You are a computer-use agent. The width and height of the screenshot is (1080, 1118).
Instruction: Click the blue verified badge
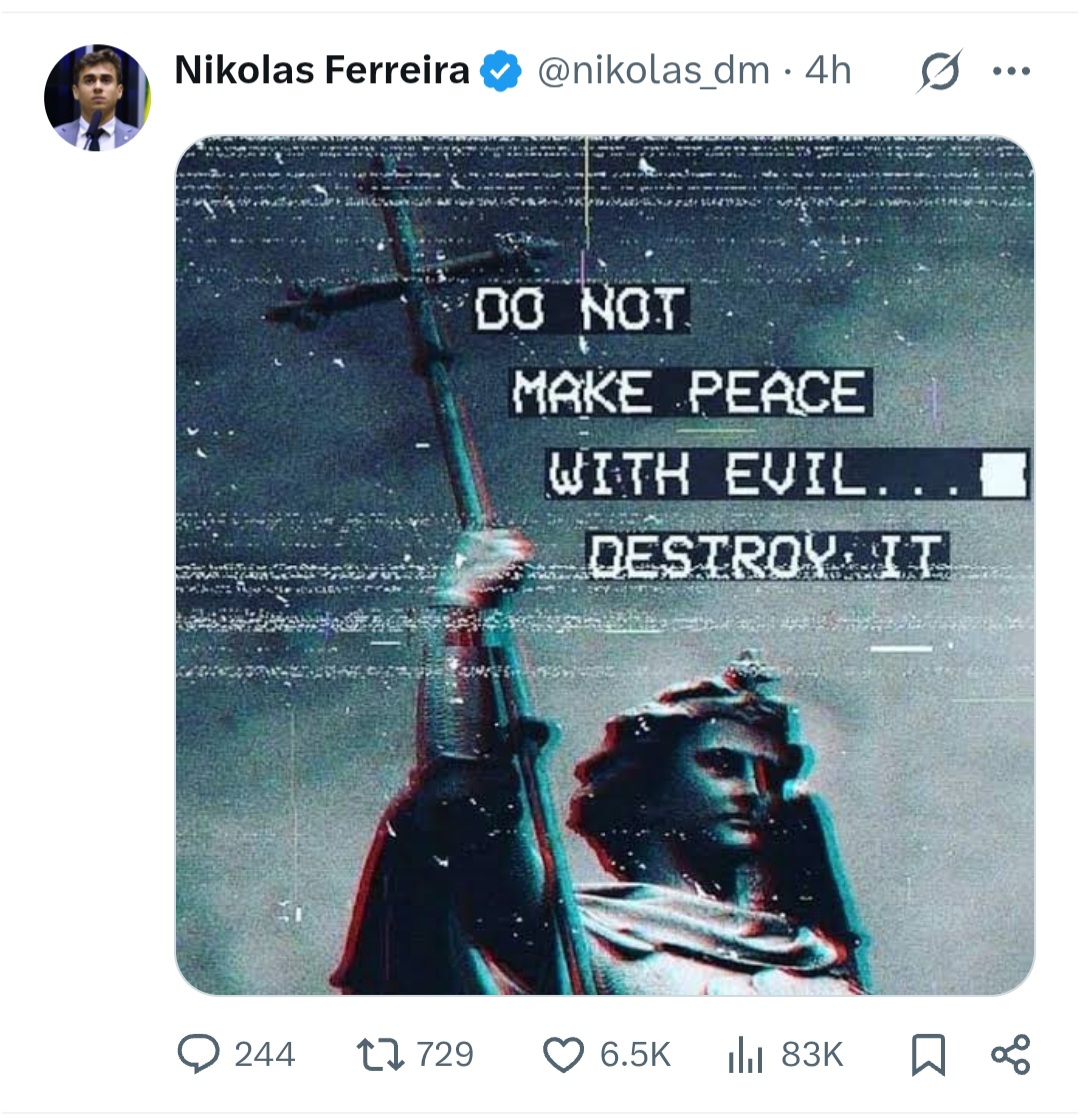tap(500, 71)
